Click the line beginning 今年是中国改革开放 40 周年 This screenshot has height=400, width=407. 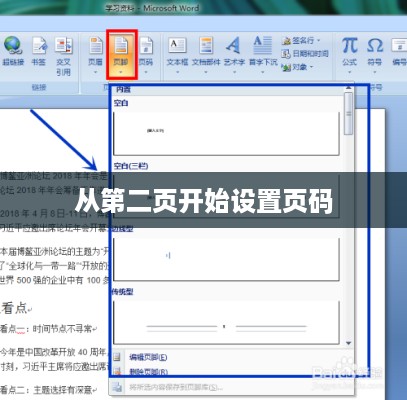point(53,352)
